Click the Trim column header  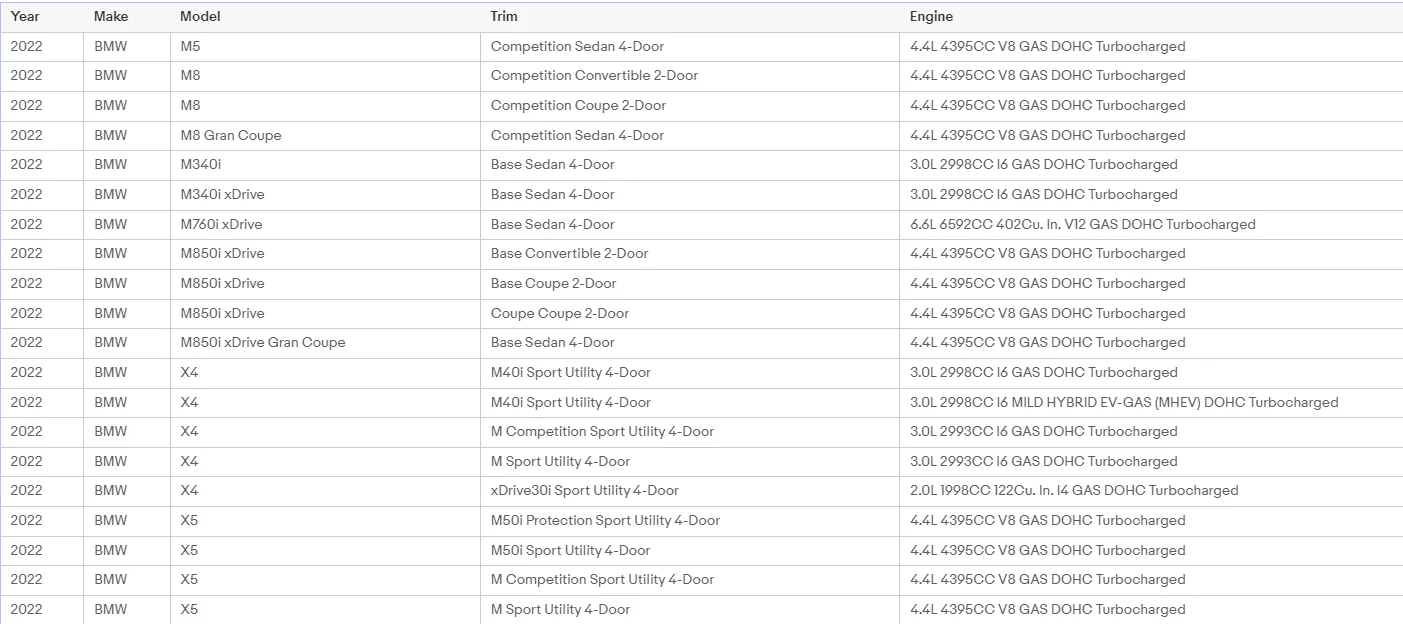[690, 17]
